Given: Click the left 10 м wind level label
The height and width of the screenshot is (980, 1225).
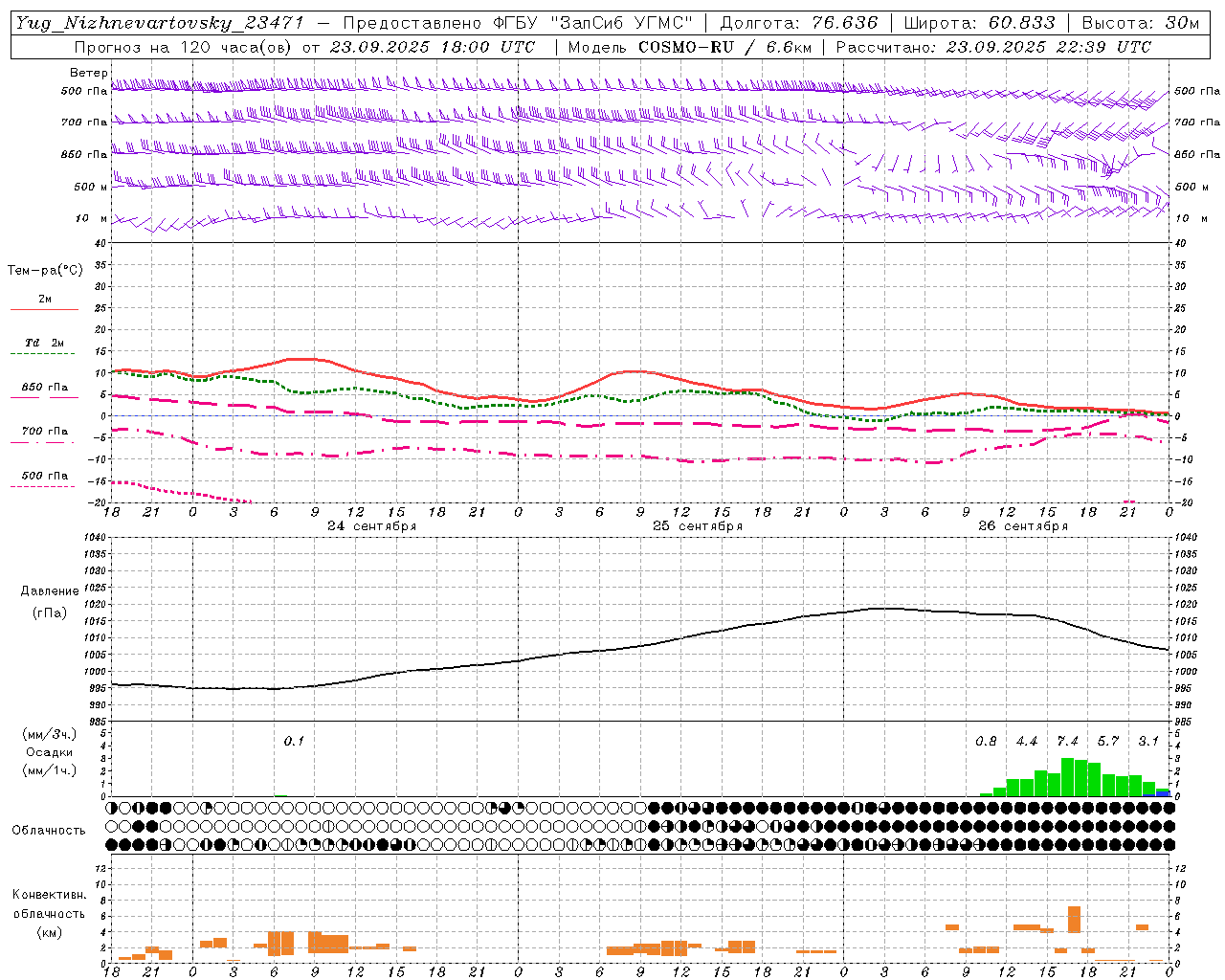Looking at the screenshot, I should coord(91,218).
